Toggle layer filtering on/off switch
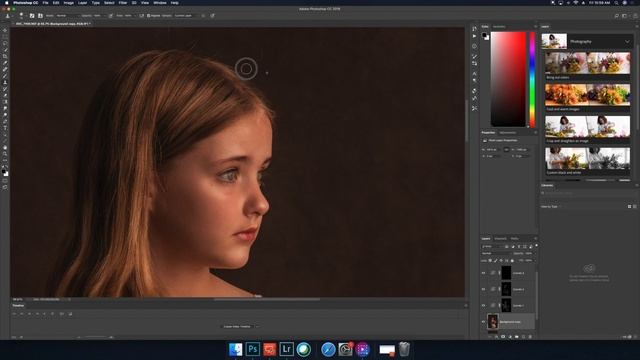 pyautogui.click(x=536, y=246)
